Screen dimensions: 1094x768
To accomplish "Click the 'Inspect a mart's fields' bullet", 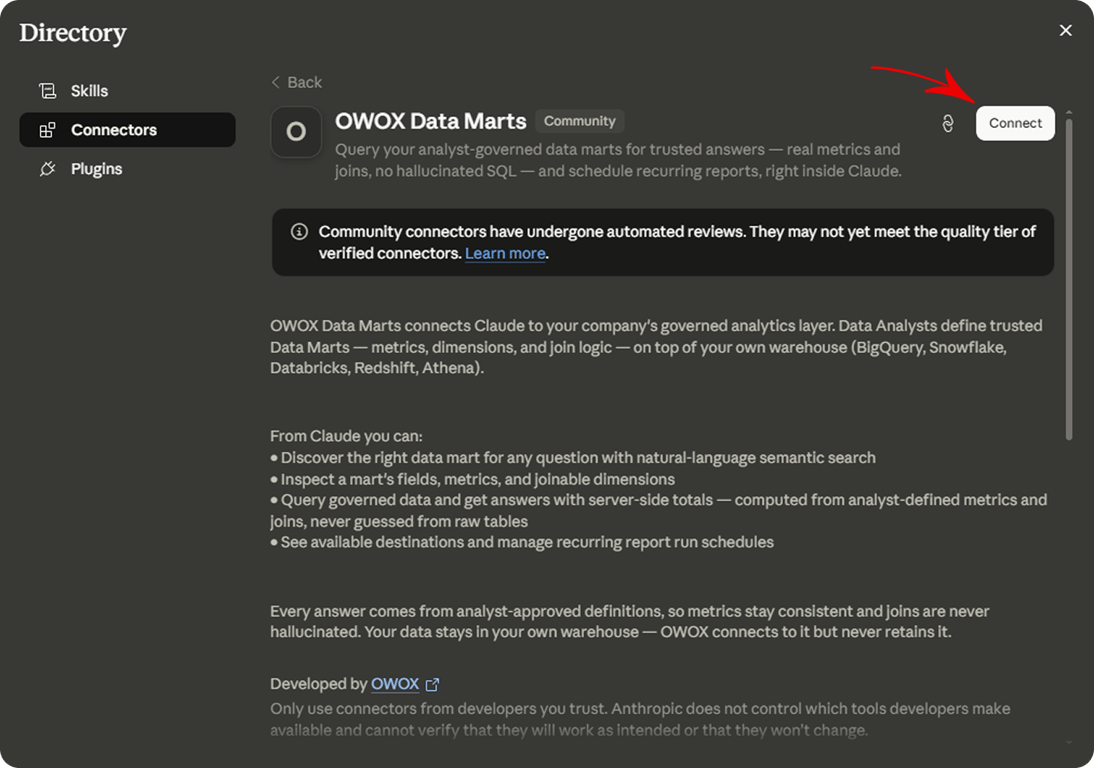I will click(x=472, y=479).
